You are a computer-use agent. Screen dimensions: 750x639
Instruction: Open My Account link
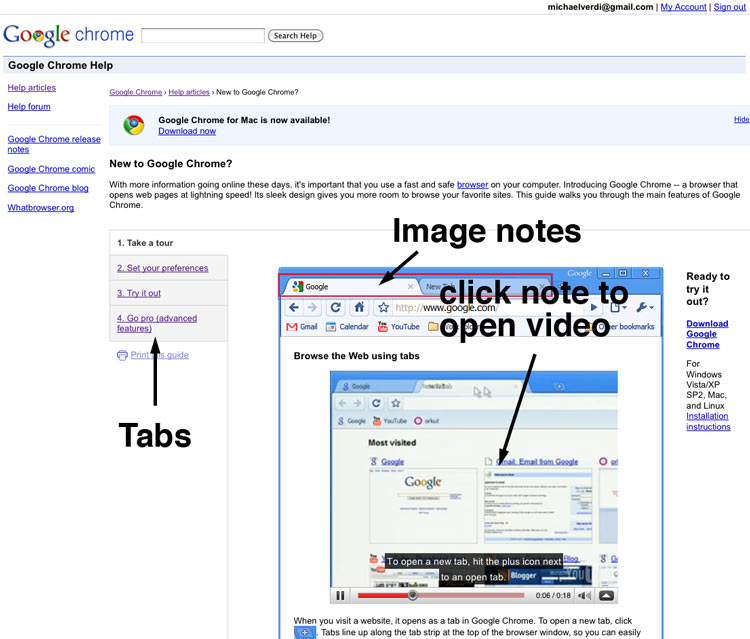[683, 7]
